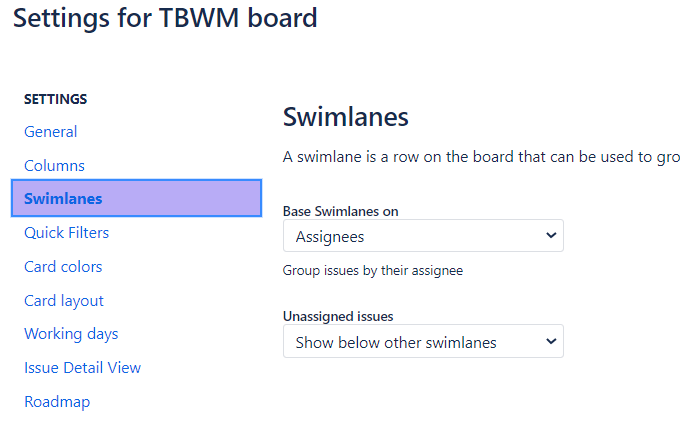Open the General settings page

click(x=51, y=132)
